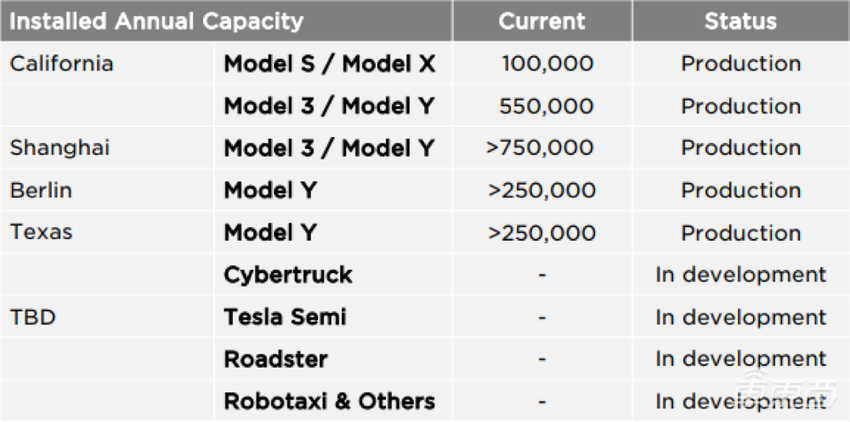This screenshot has height=422, width=850.
Task: Select the Current column header
Action: click(541, 20)
